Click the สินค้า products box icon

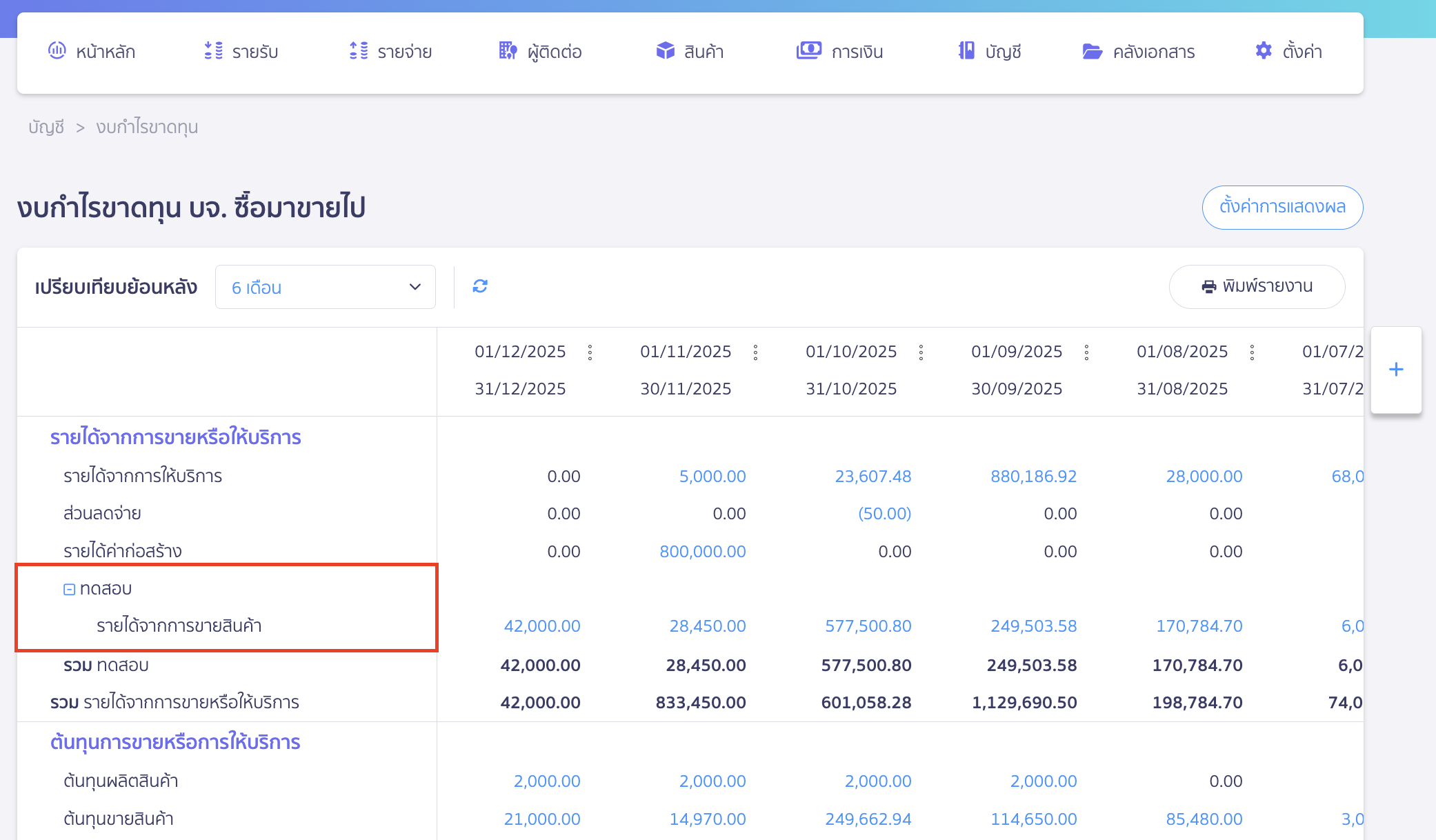664,50
